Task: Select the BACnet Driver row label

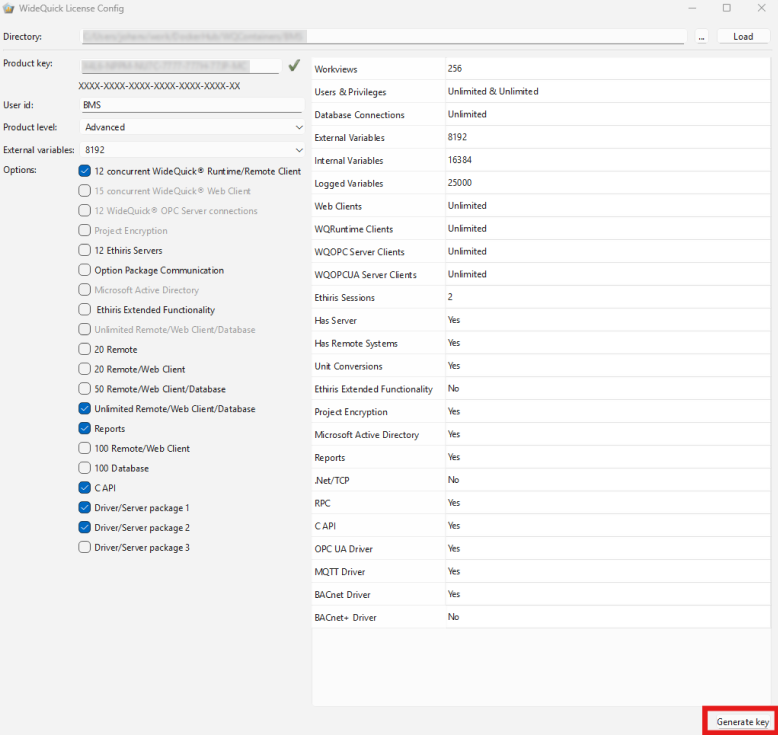Action: [x=342, y=595]
